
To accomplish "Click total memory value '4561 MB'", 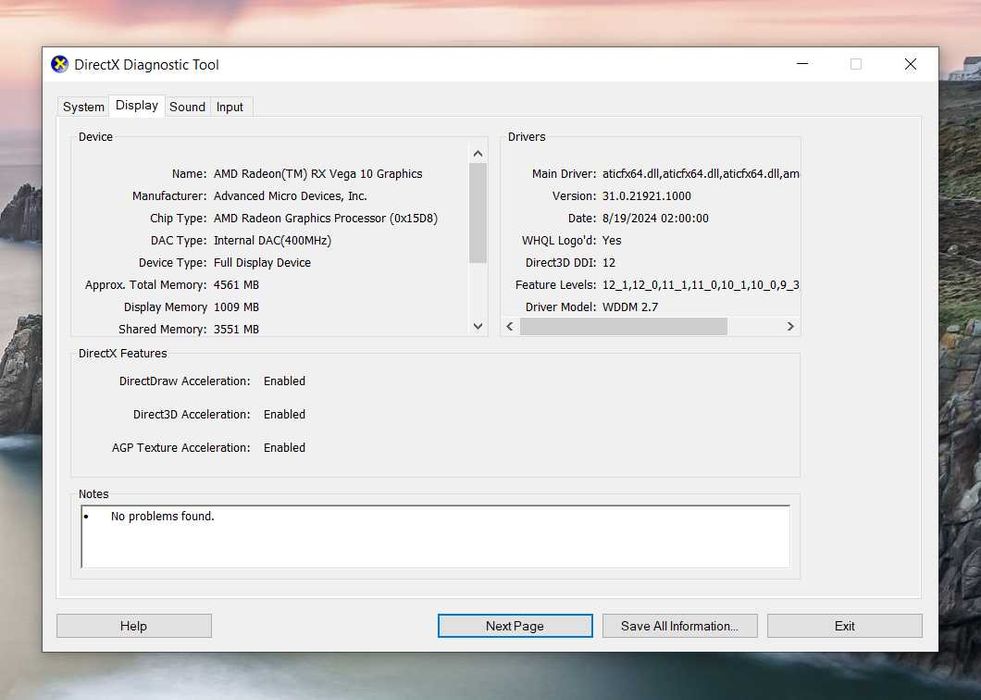I will pyautogui.click(x=236, y=285).
